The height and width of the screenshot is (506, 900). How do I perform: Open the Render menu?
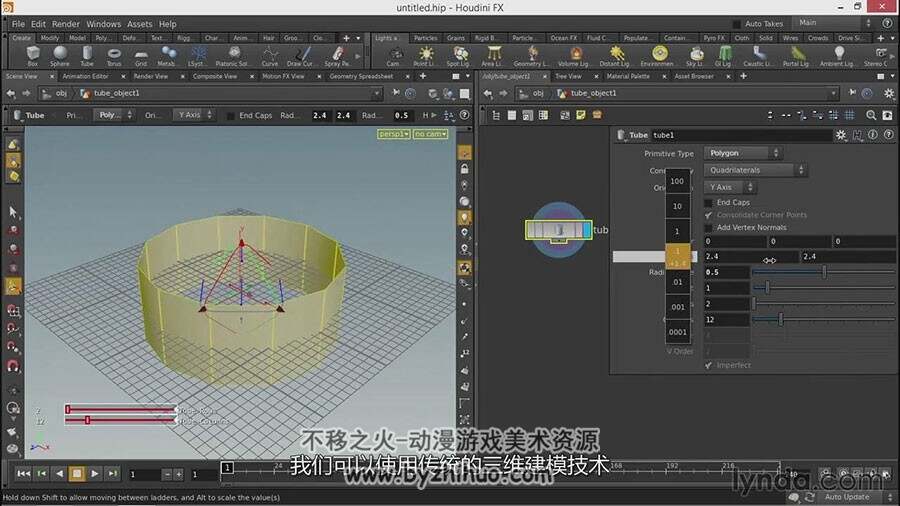65,24
